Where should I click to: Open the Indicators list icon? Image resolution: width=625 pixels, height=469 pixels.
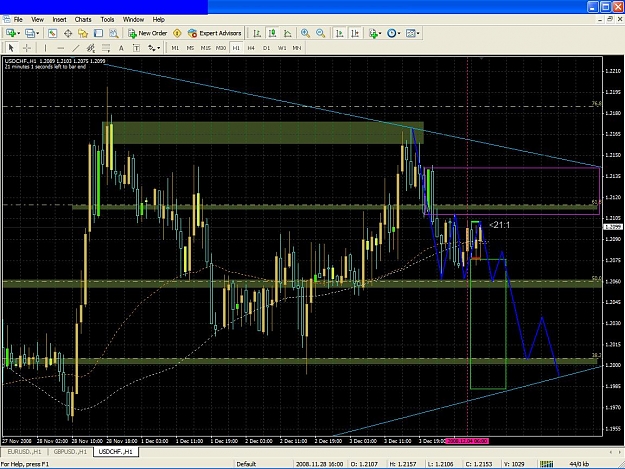(373, 33)
